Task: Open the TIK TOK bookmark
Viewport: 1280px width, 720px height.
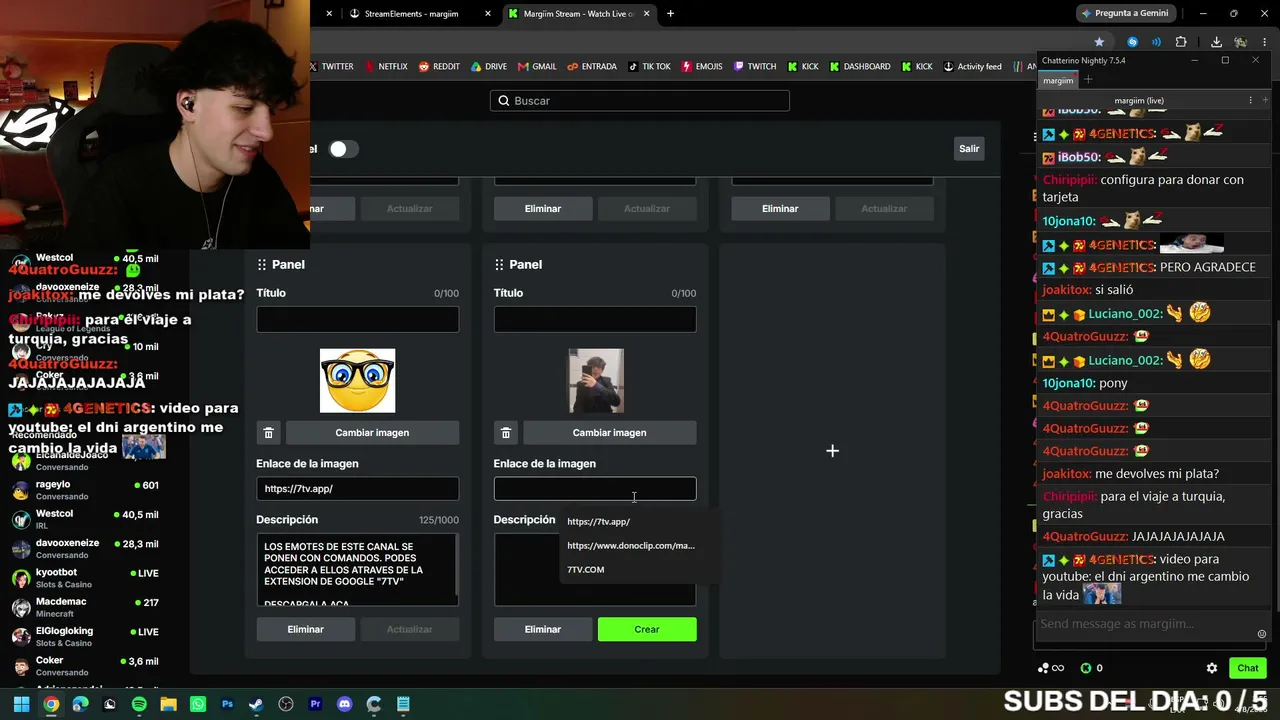Action: (x=649, y=66)
